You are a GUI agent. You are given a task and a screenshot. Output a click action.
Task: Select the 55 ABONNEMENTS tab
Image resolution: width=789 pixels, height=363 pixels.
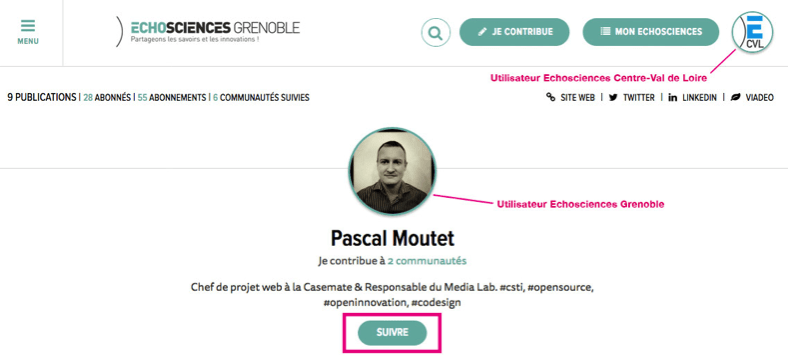(x=172, y=98)
